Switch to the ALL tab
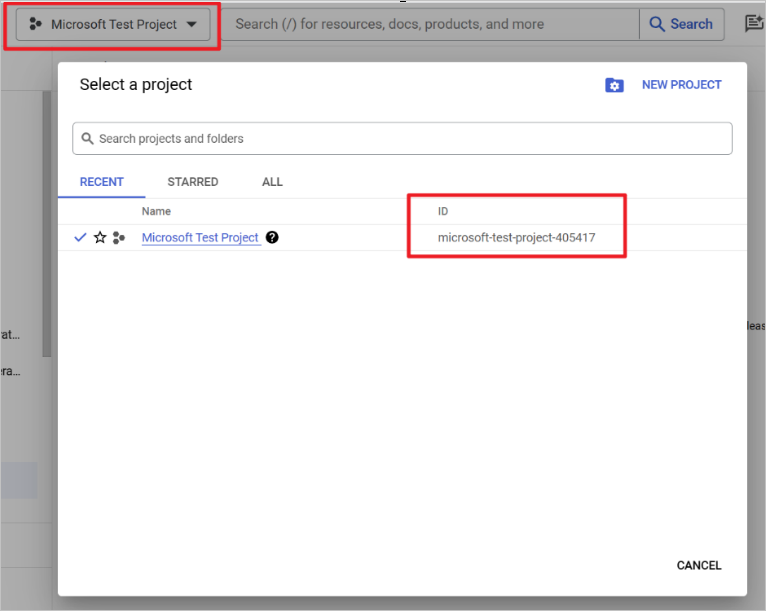Screen dimensions: 766x611 (x=272, y=182)
